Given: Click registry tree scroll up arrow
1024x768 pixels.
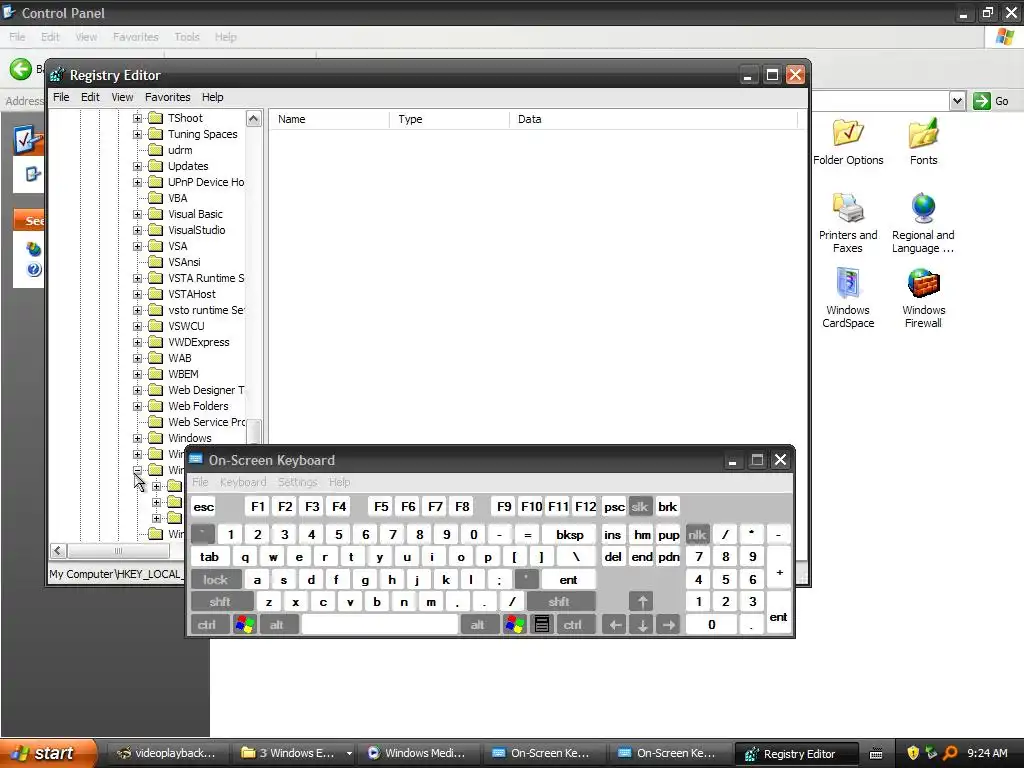Looking at the screenshot, I should click(253, 119).
